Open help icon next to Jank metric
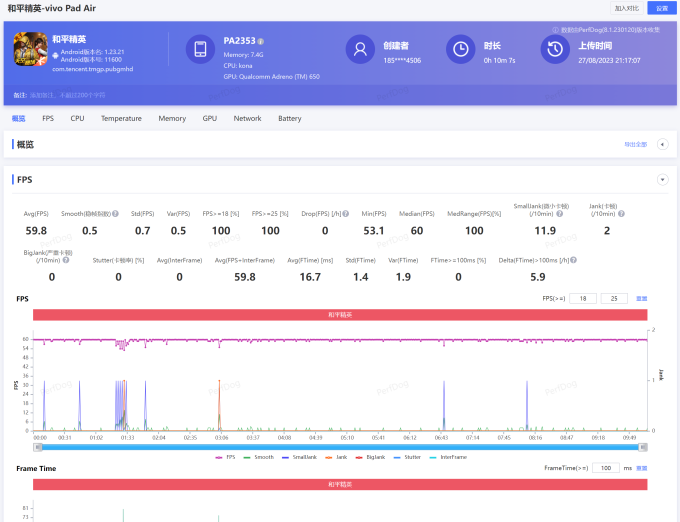 click(621, 214)
